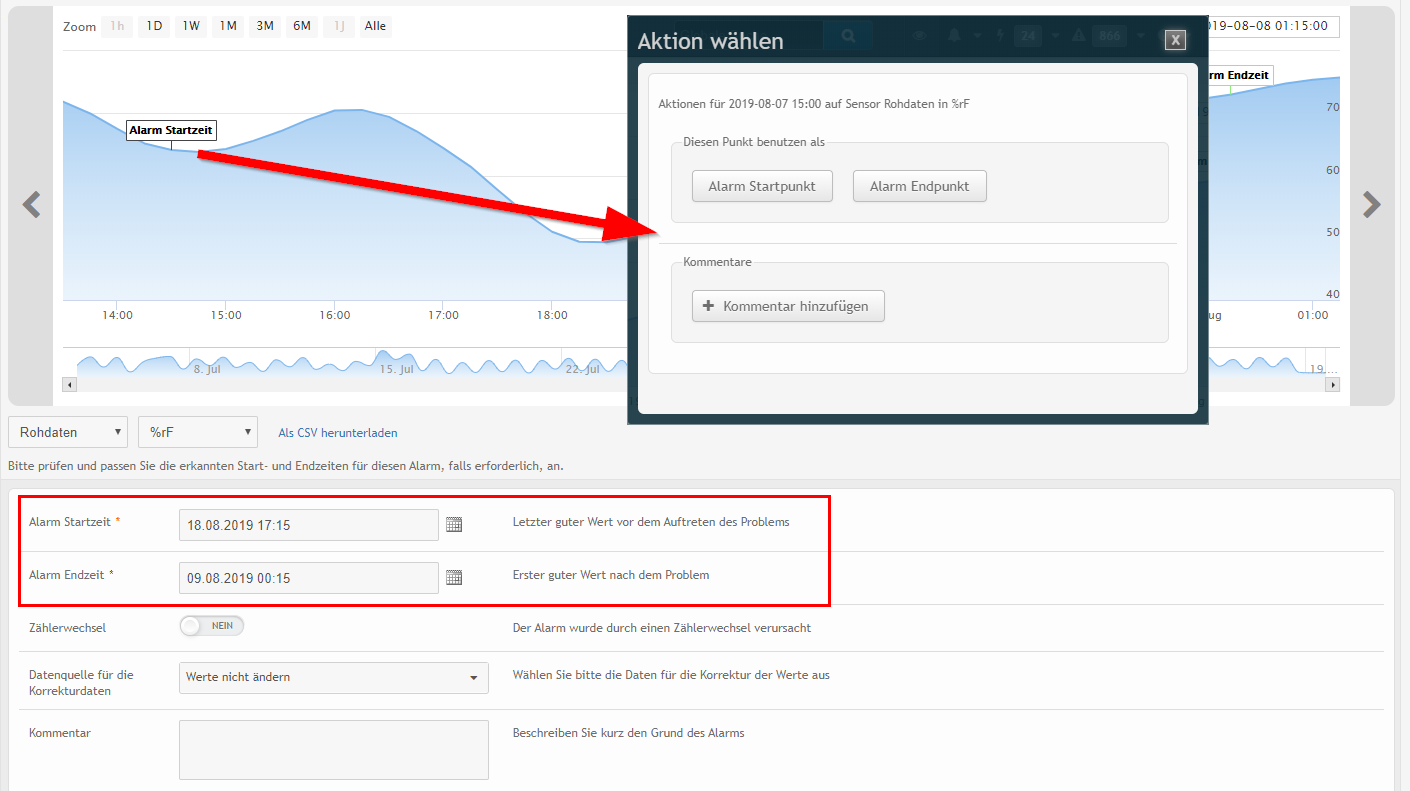Click the 16:00 time axis label

(x=335, y=315)
